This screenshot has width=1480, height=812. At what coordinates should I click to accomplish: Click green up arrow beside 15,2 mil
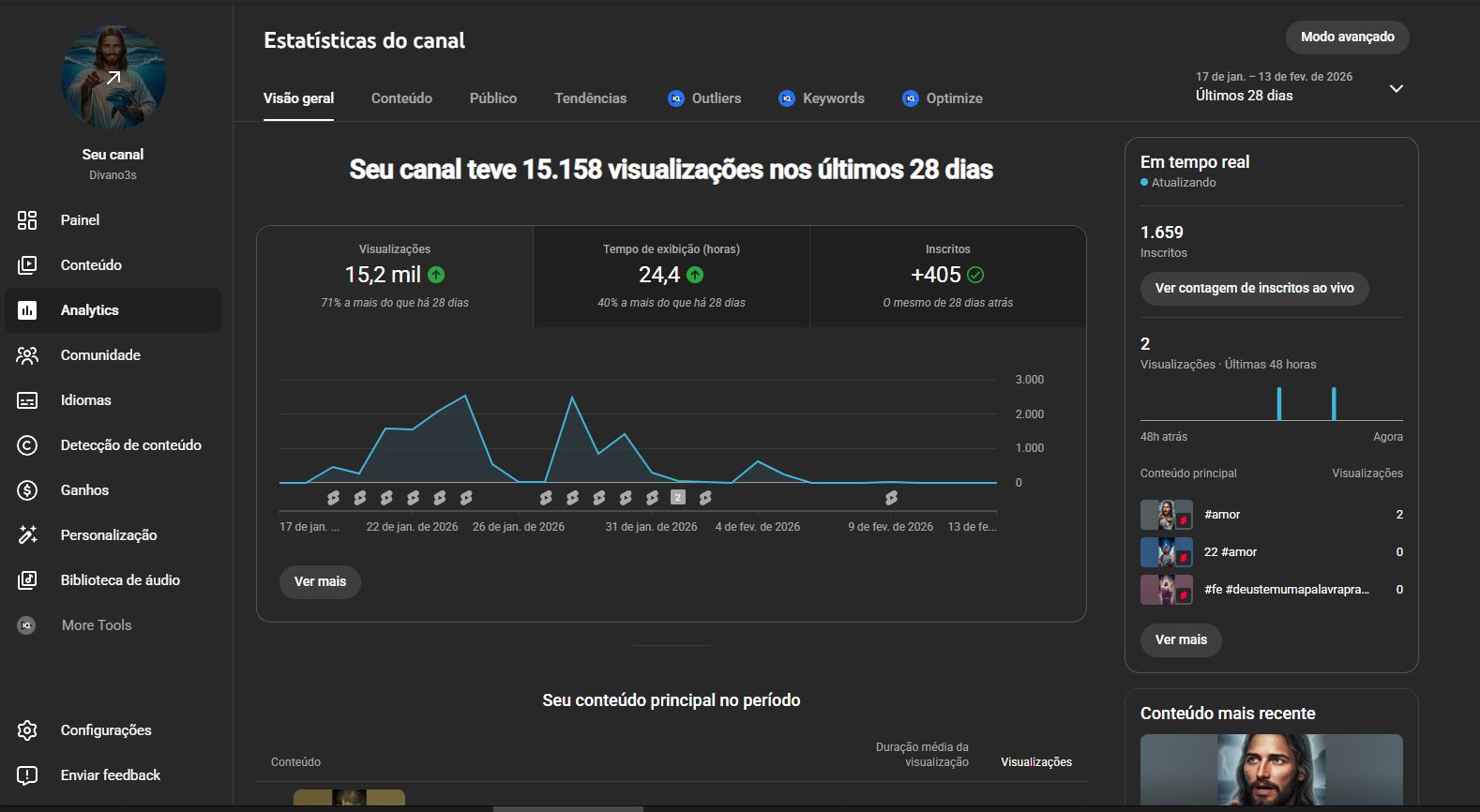[436, 275]
